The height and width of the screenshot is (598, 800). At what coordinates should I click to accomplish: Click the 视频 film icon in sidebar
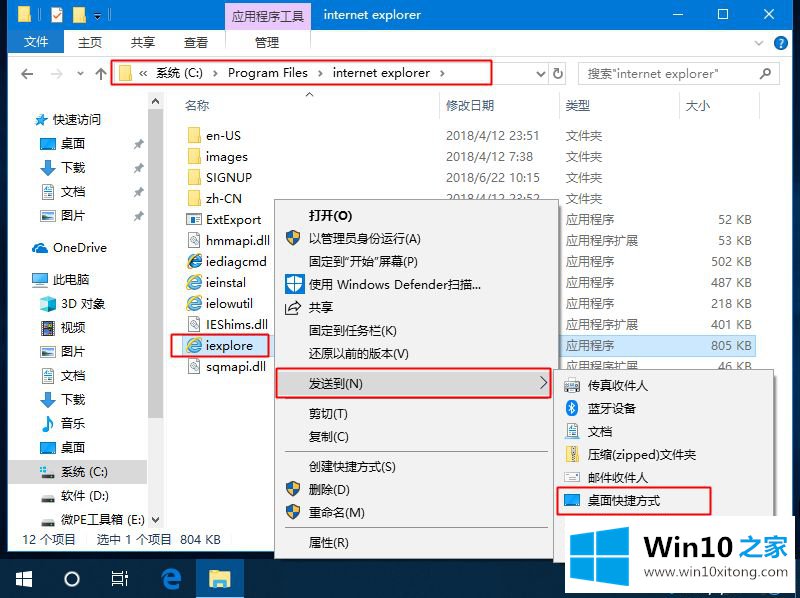pos(48,328)
